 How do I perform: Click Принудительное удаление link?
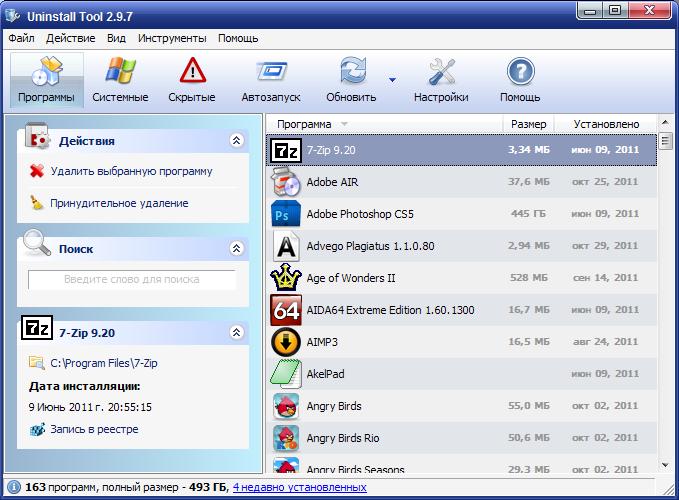119,203
